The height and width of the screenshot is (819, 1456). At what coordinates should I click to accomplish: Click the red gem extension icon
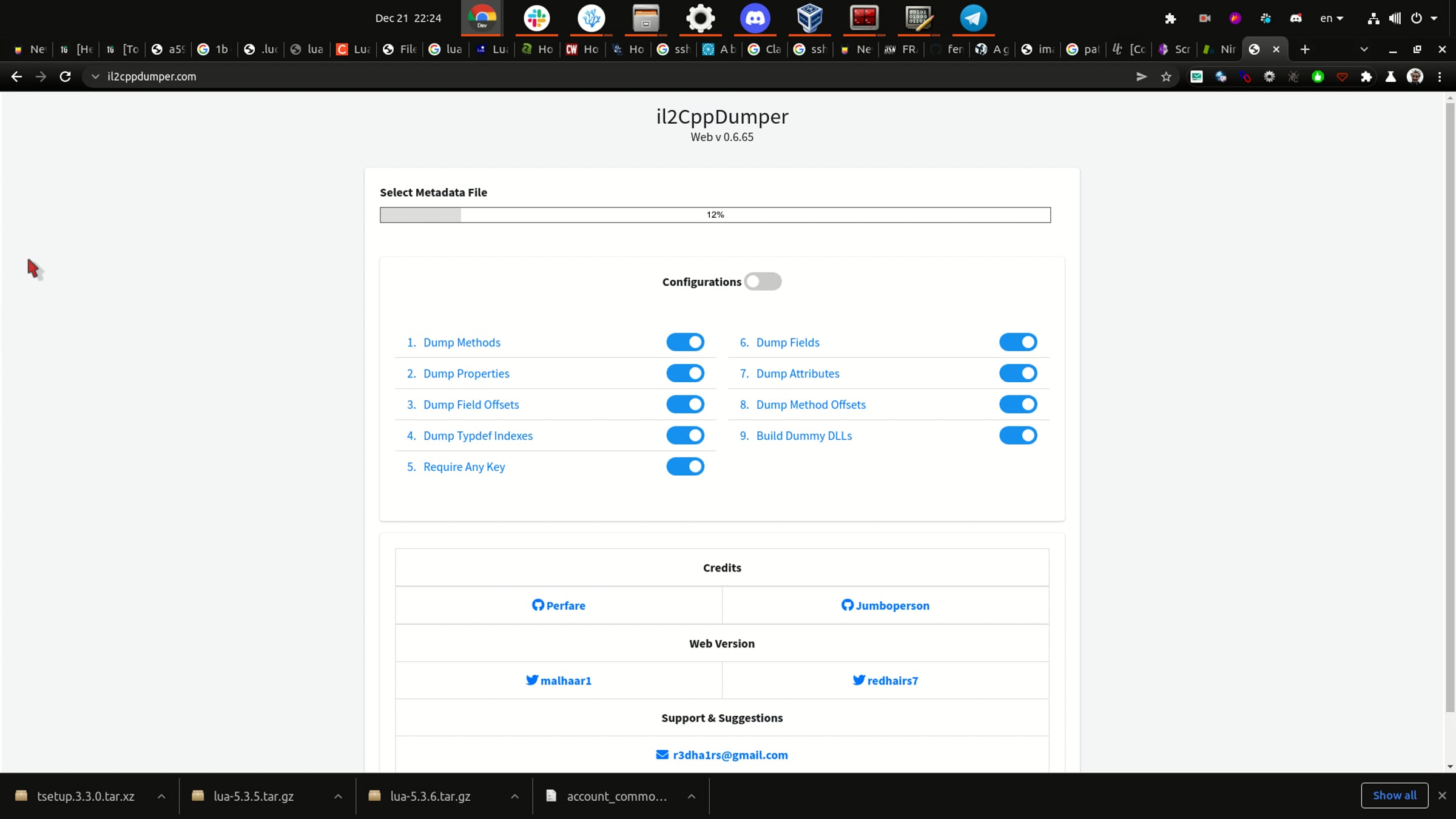1342,76
